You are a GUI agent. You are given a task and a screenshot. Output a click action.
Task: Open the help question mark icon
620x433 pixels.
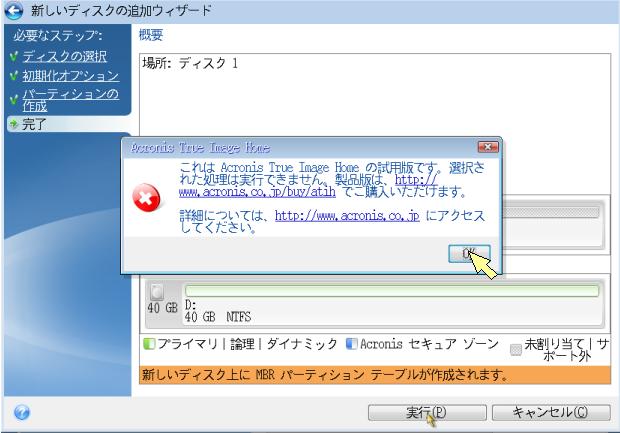tap(21, 412)
